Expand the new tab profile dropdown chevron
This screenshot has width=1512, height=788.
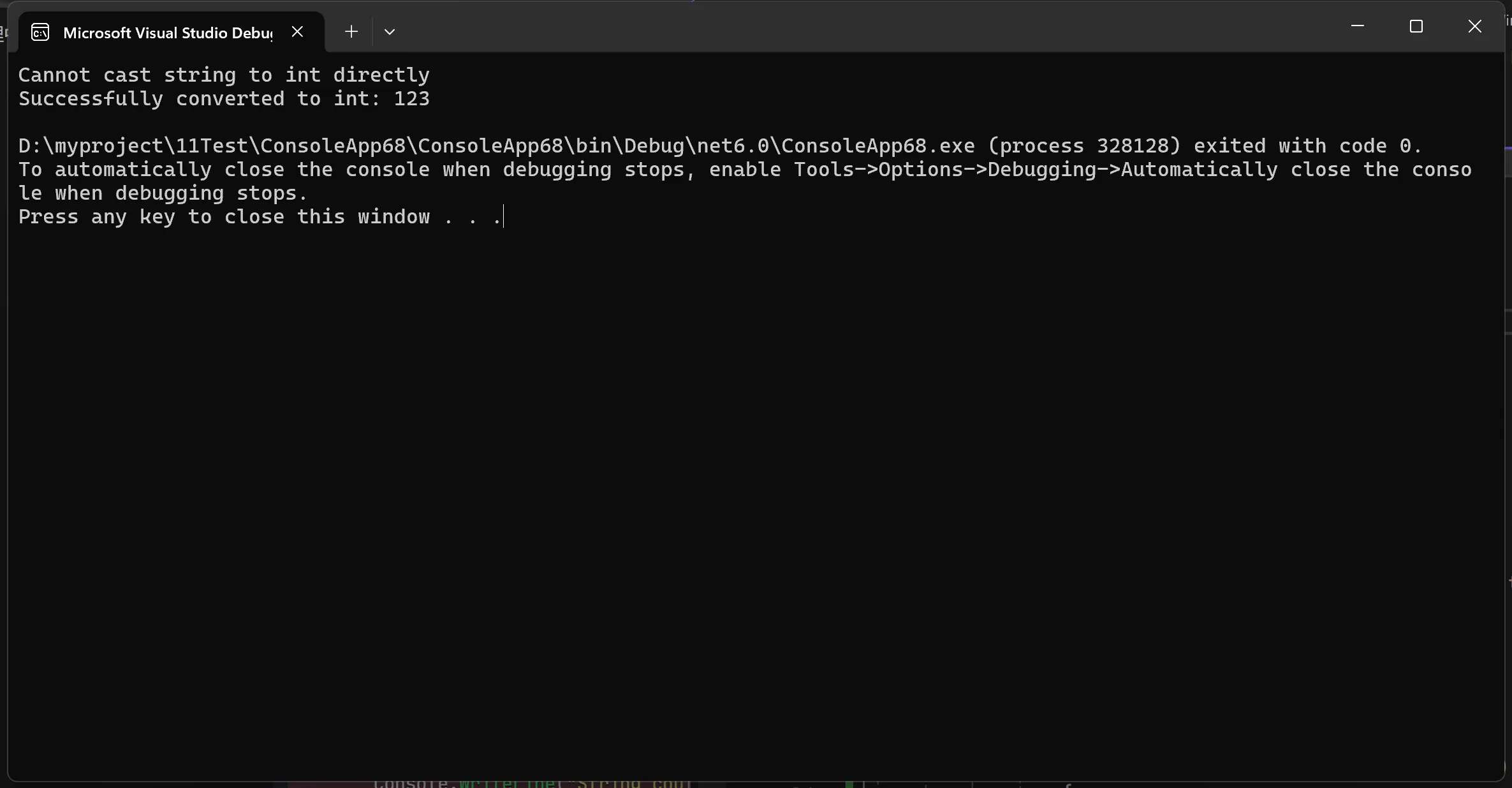pos(390,32)
